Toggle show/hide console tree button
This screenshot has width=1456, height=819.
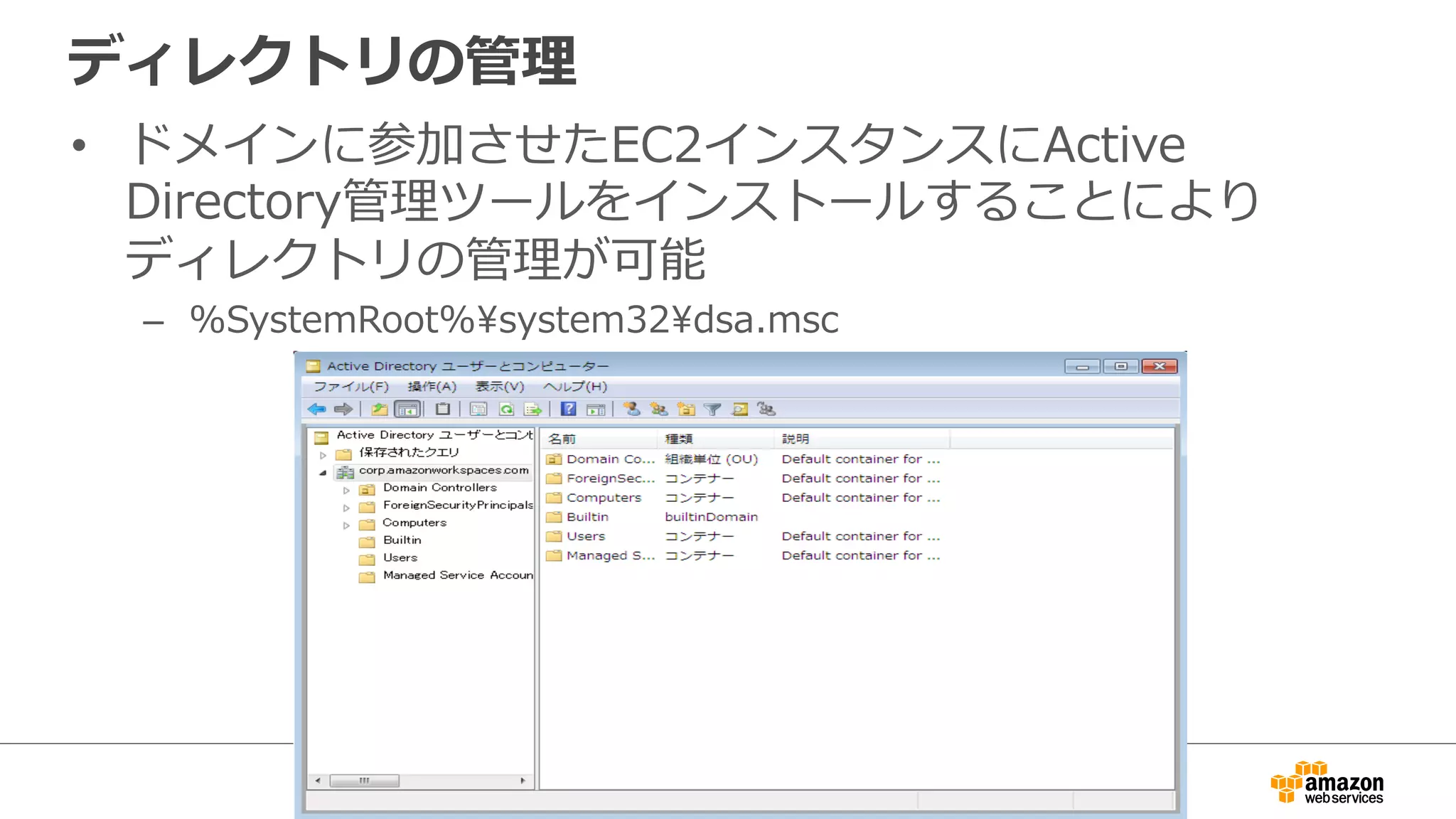(x=407, y=409)
